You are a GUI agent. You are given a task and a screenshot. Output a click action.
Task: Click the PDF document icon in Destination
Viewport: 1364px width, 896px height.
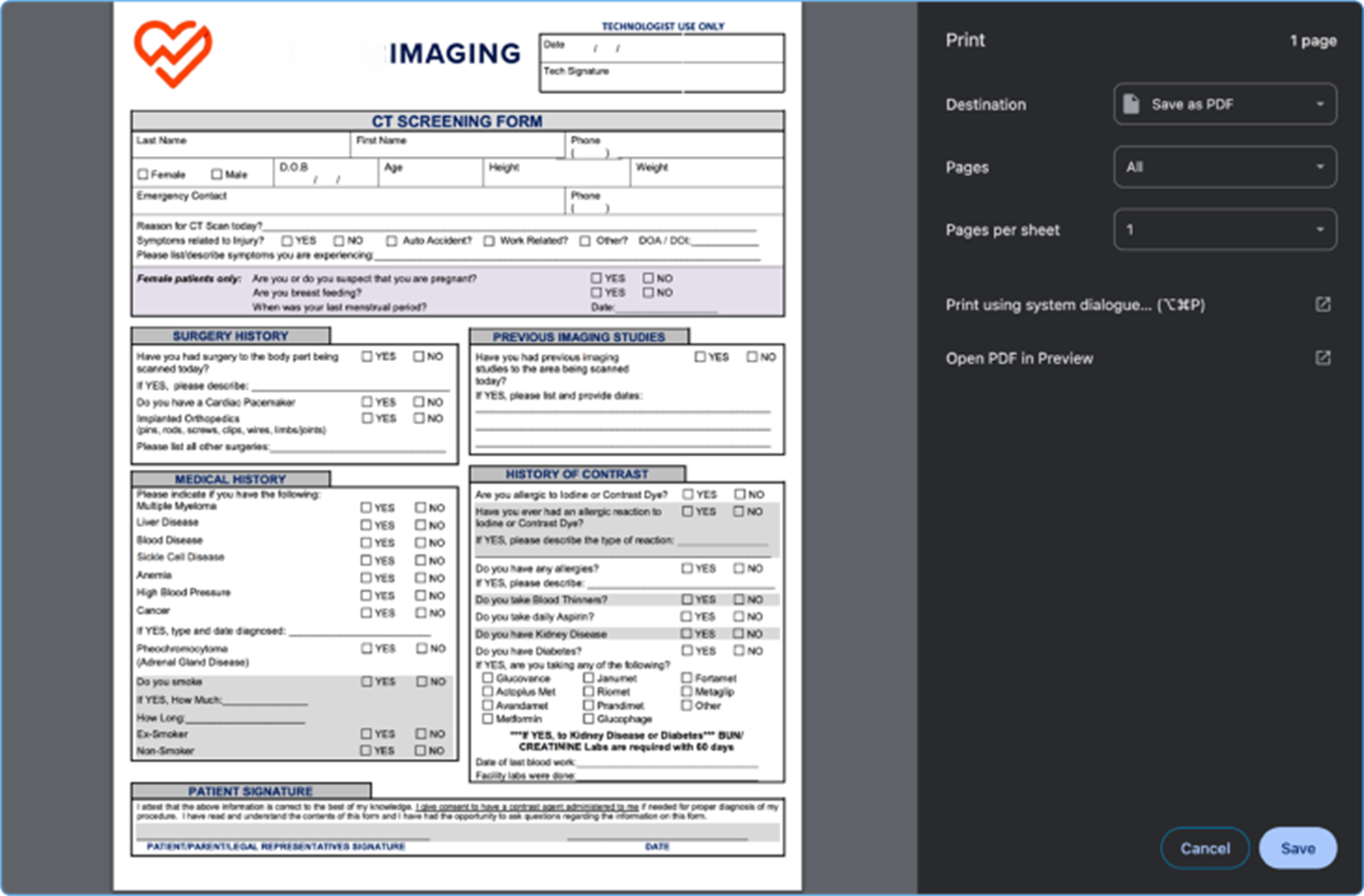click(1132, 104)
